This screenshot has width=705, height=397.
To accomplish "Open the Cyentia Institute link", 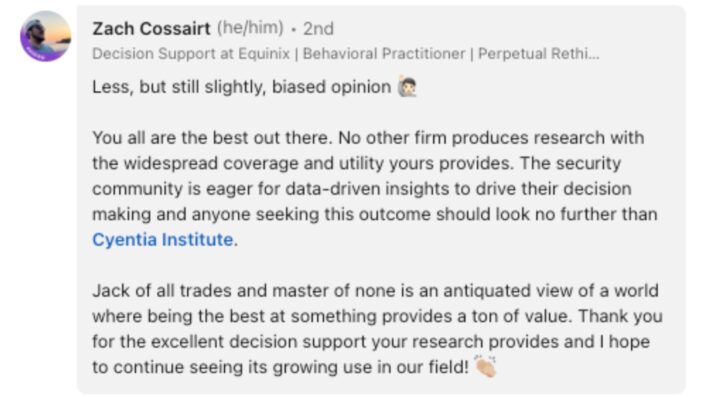I will point(163,240).
